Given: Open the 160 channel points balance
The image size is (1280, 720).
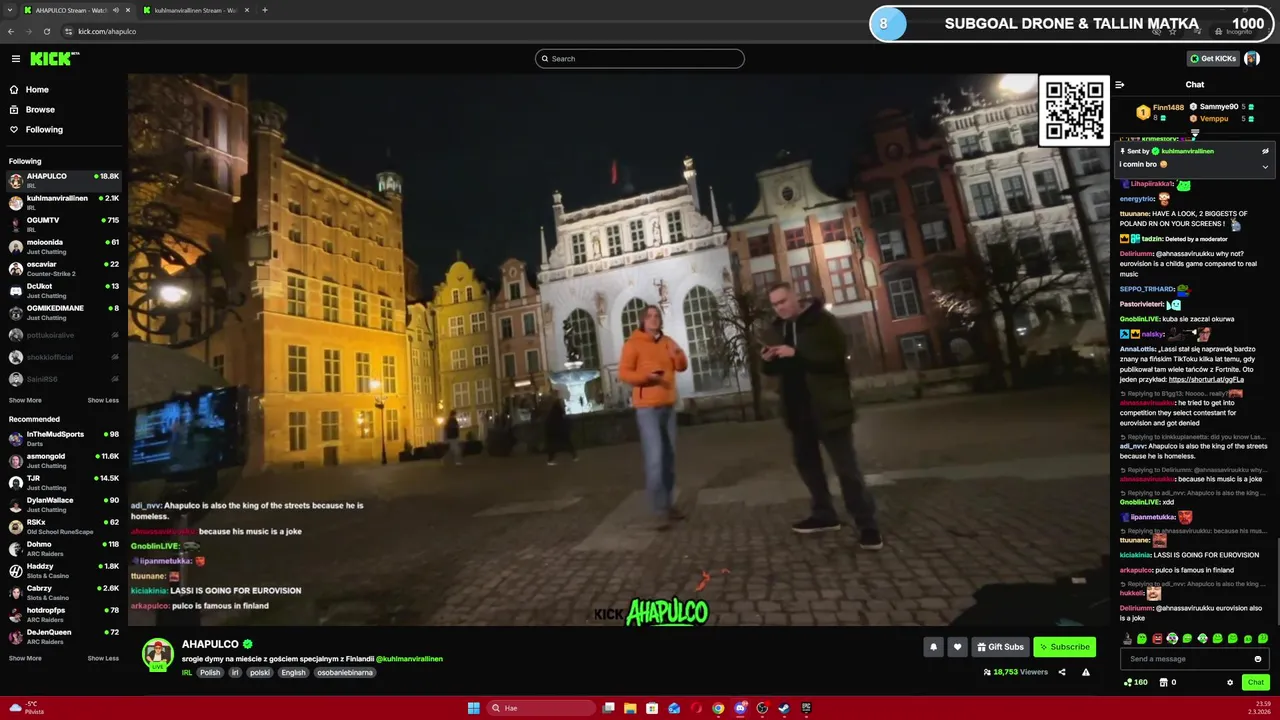Looking at the screenshot, I should 1136,682.
